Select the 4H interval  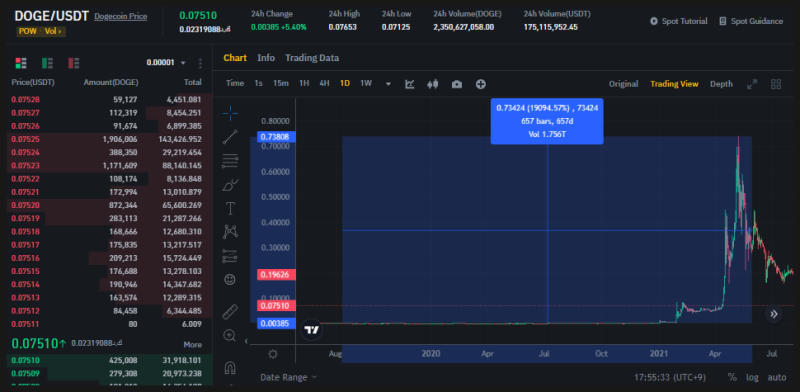(324, 83)
